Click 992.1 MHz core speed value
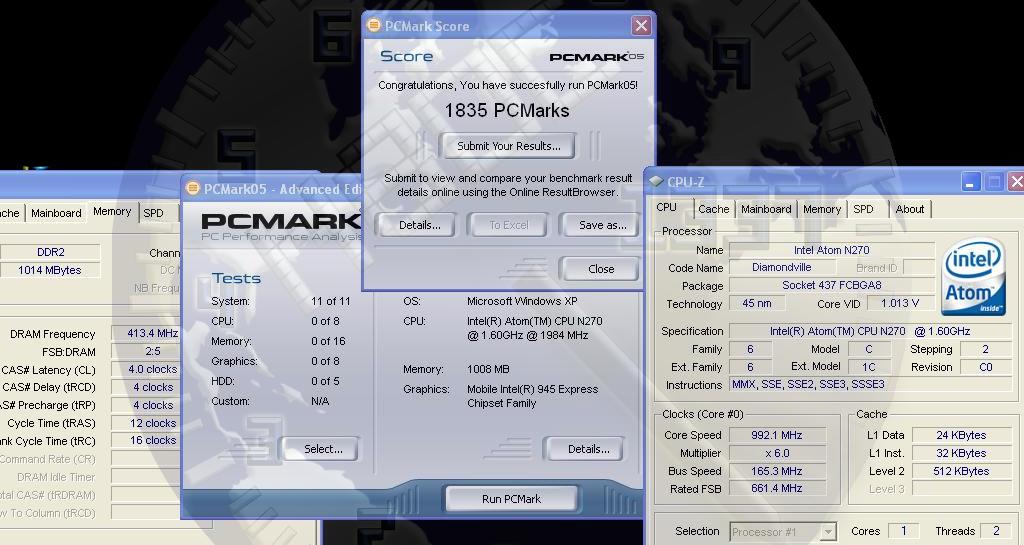 click(x=776, y=435)
